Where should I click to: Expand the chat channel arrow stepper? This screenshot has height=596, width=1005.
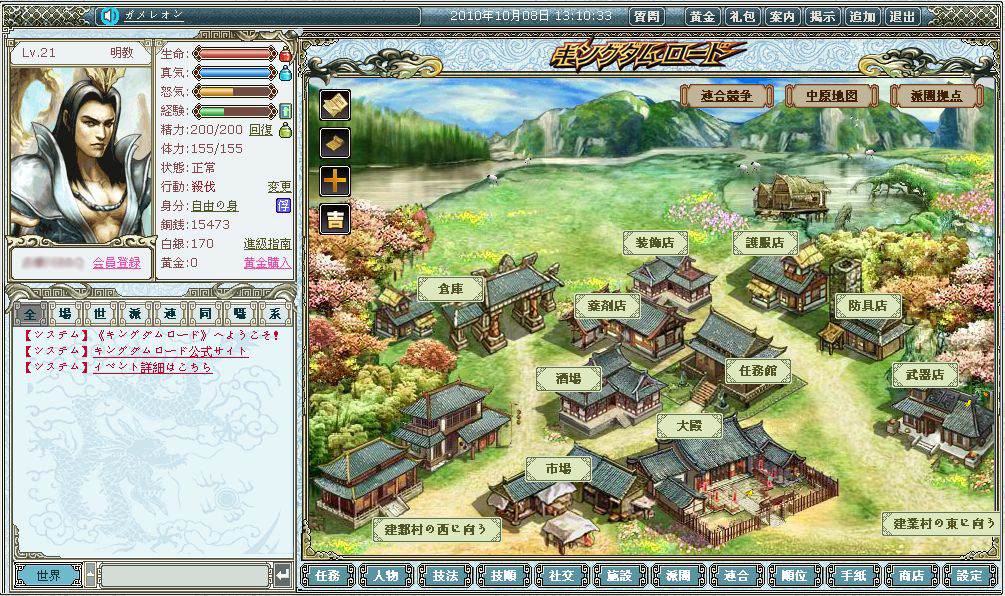90,575
